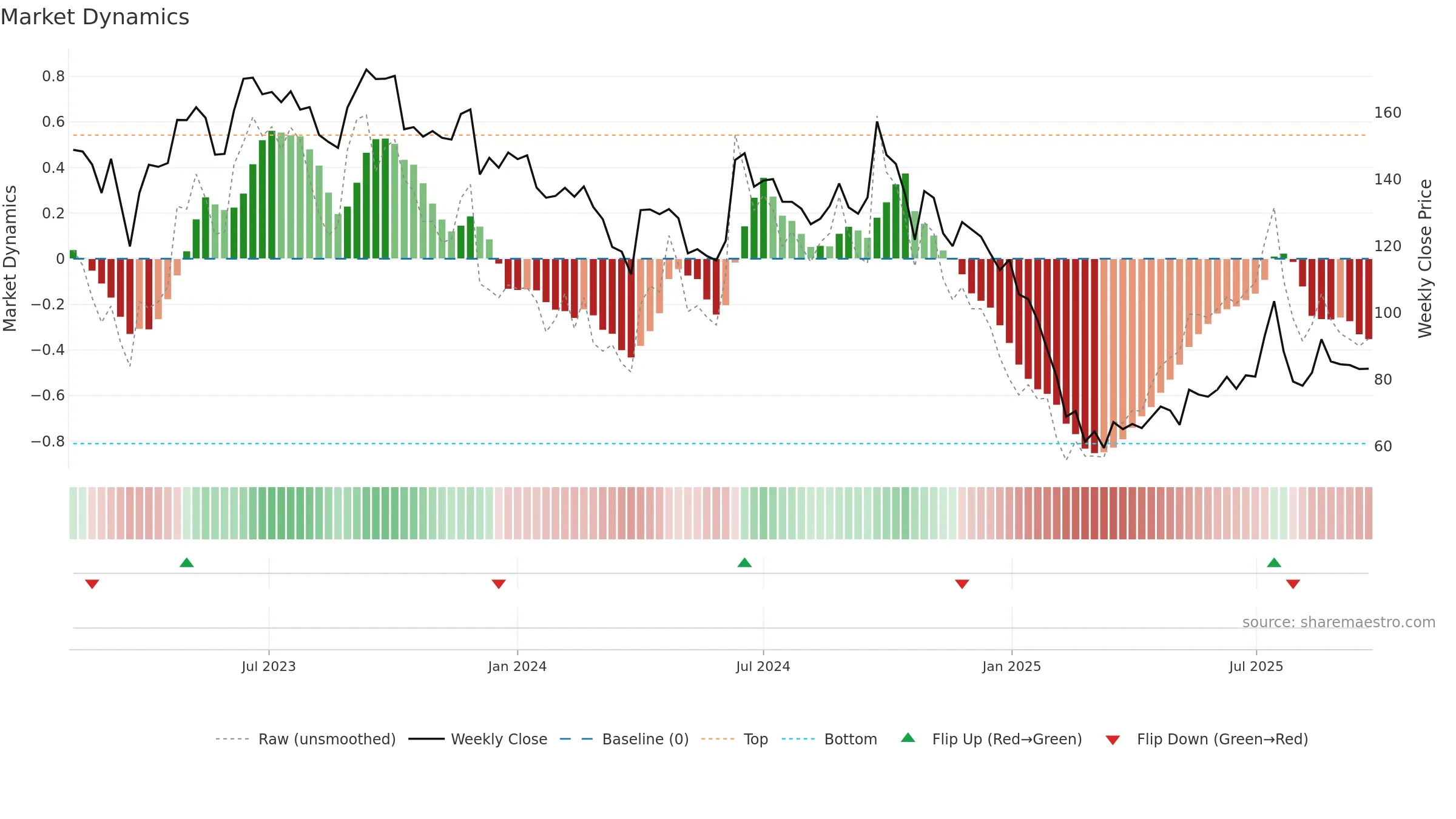Hide the Bottom threshold legend entry
This screenshot has width=1456, height=819.
click(x=829, y=739)
